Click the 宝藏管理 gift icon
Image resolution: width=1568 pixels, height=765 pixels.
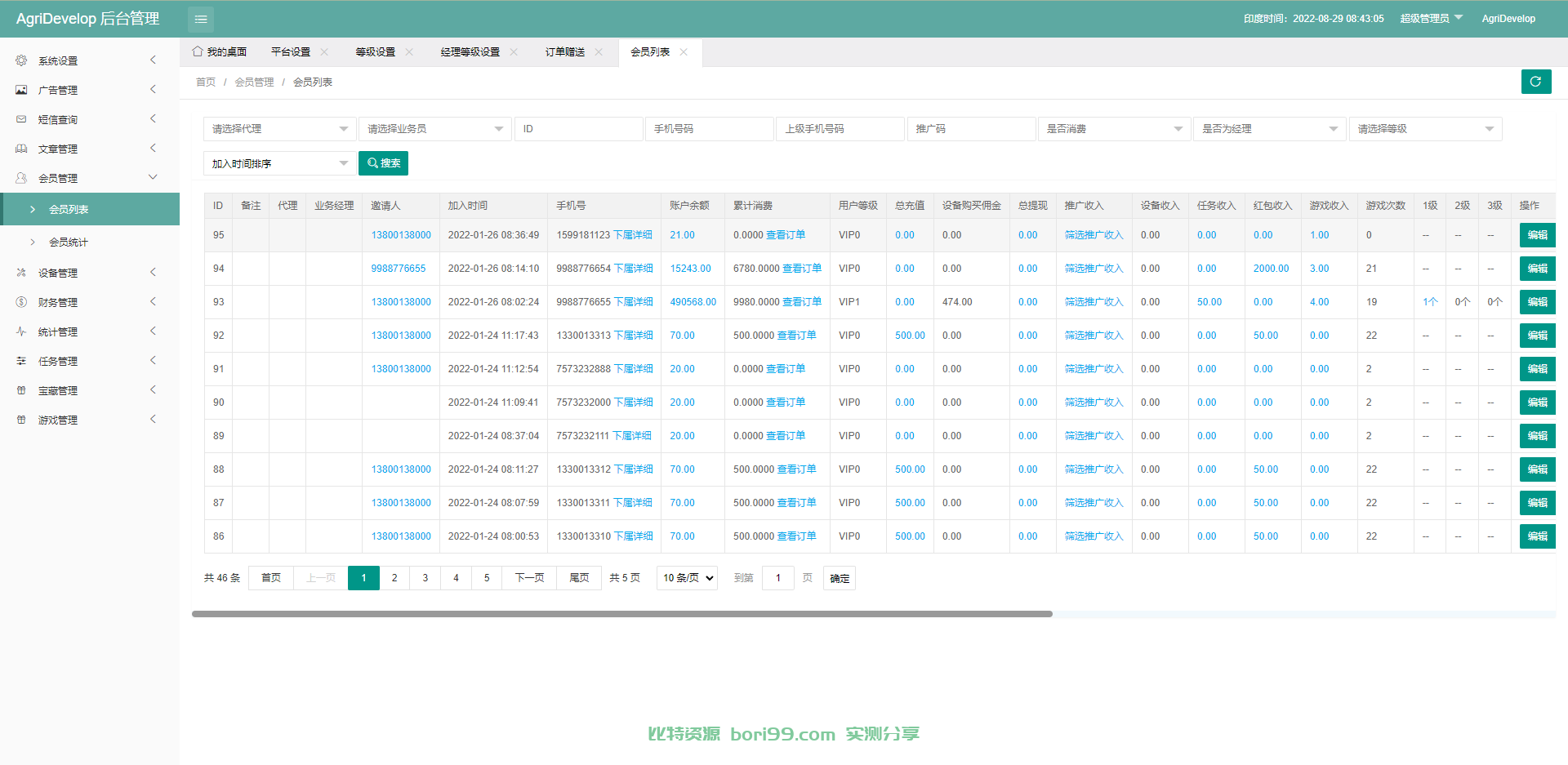(21, 390)
